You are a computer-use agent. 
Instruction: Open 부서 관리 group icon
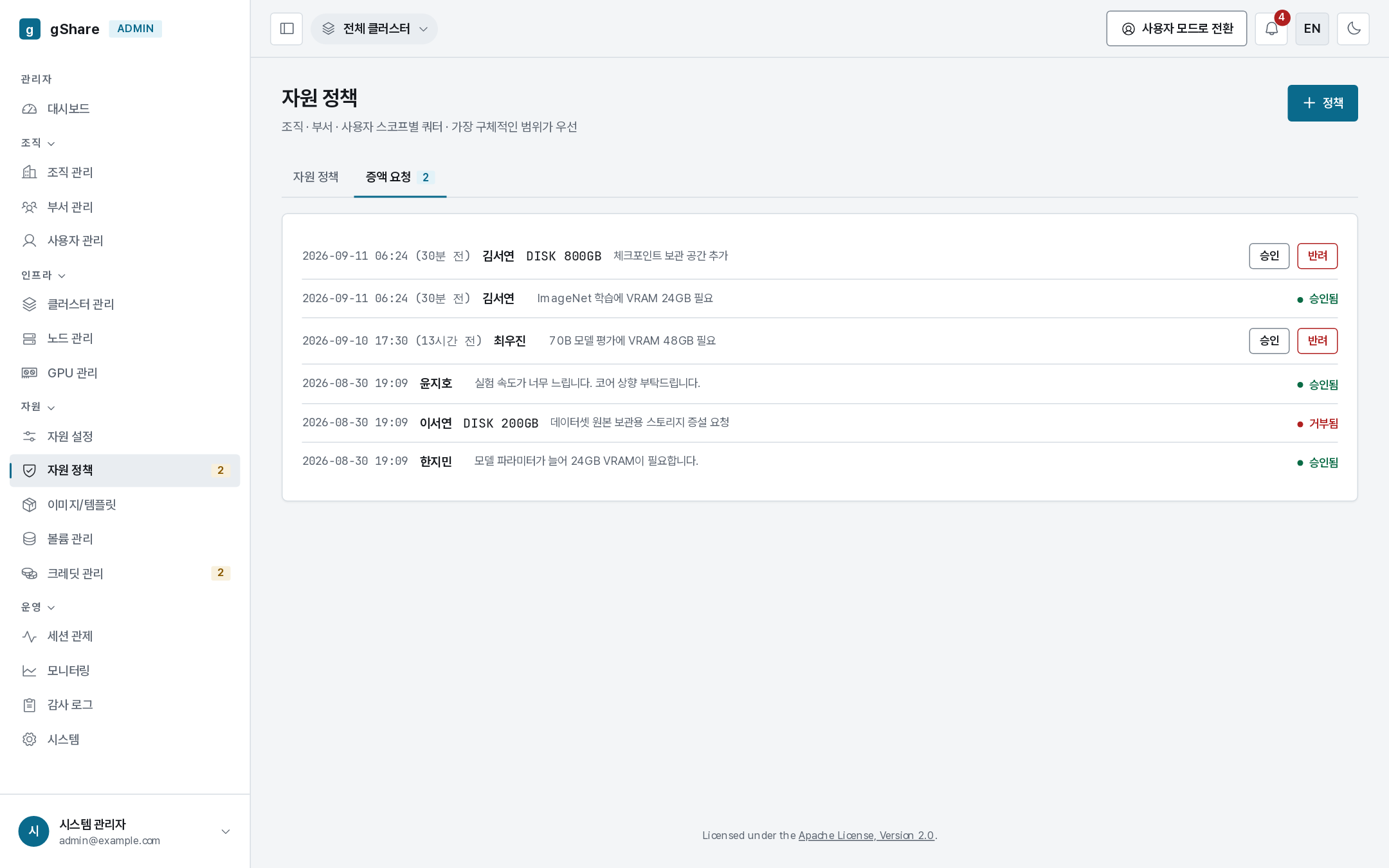[x=29, y=207]
